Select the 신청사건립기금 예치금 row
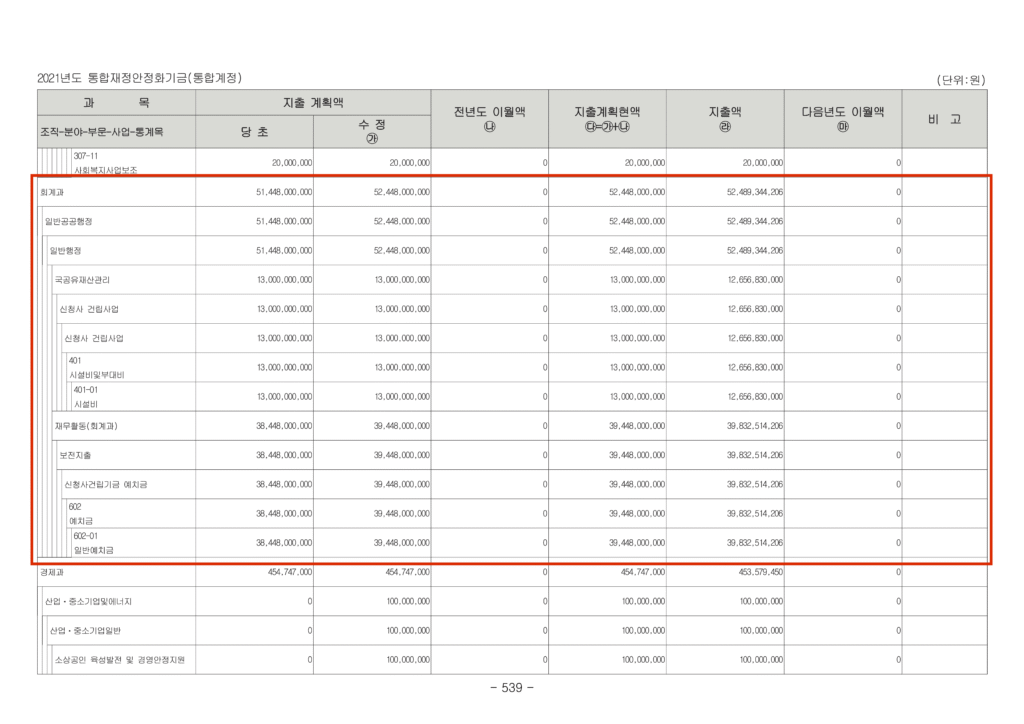The width and height of the screenshot is (1024, 724). (105, 485)
